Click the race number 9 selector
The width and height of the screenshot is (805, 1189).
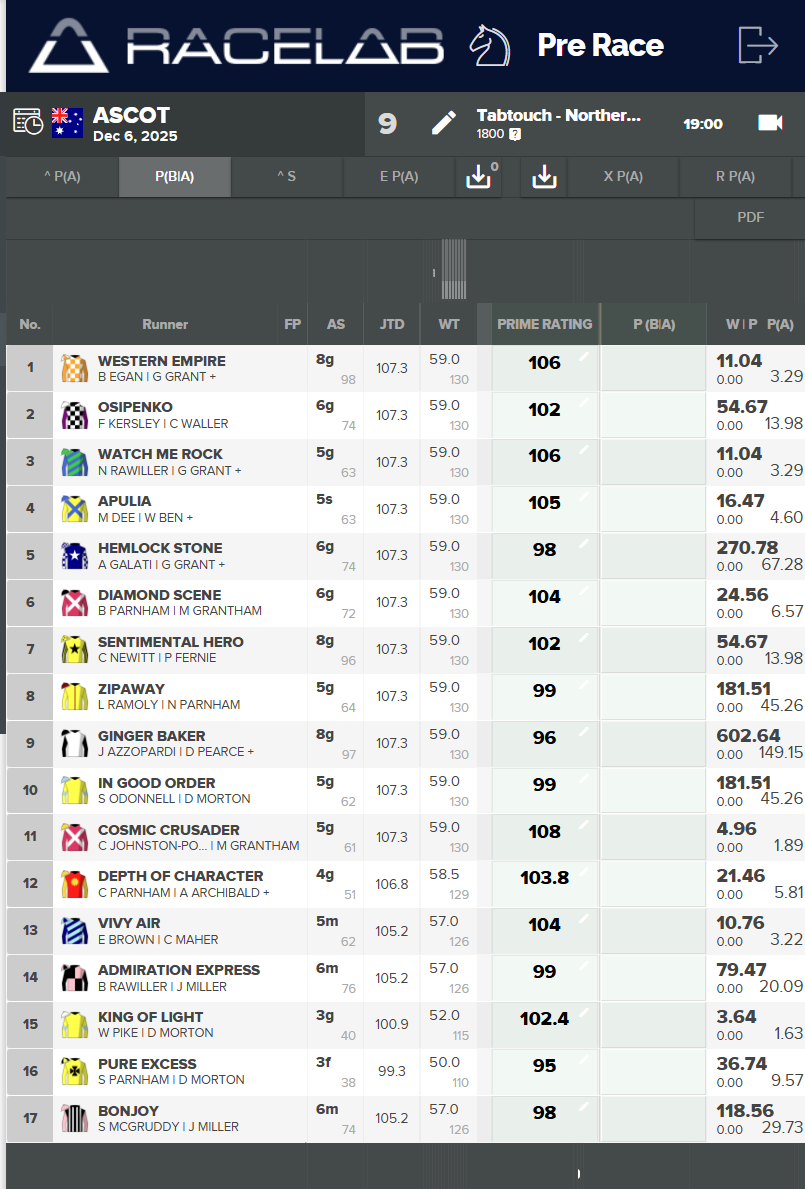pyautogui.click(x=387, y=124)
